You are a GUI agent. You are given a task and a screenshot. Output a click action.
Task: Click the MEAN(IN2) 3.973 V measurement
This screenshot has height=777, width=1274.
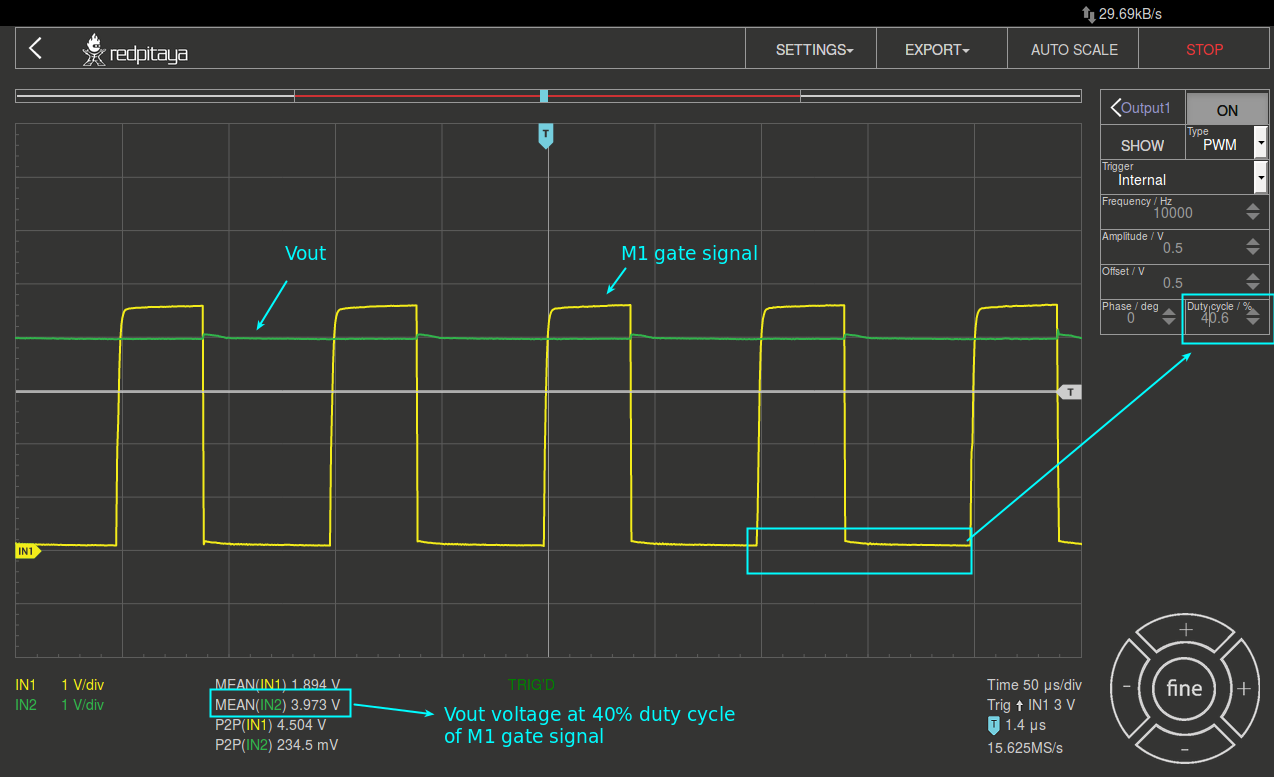click(278, 705)
